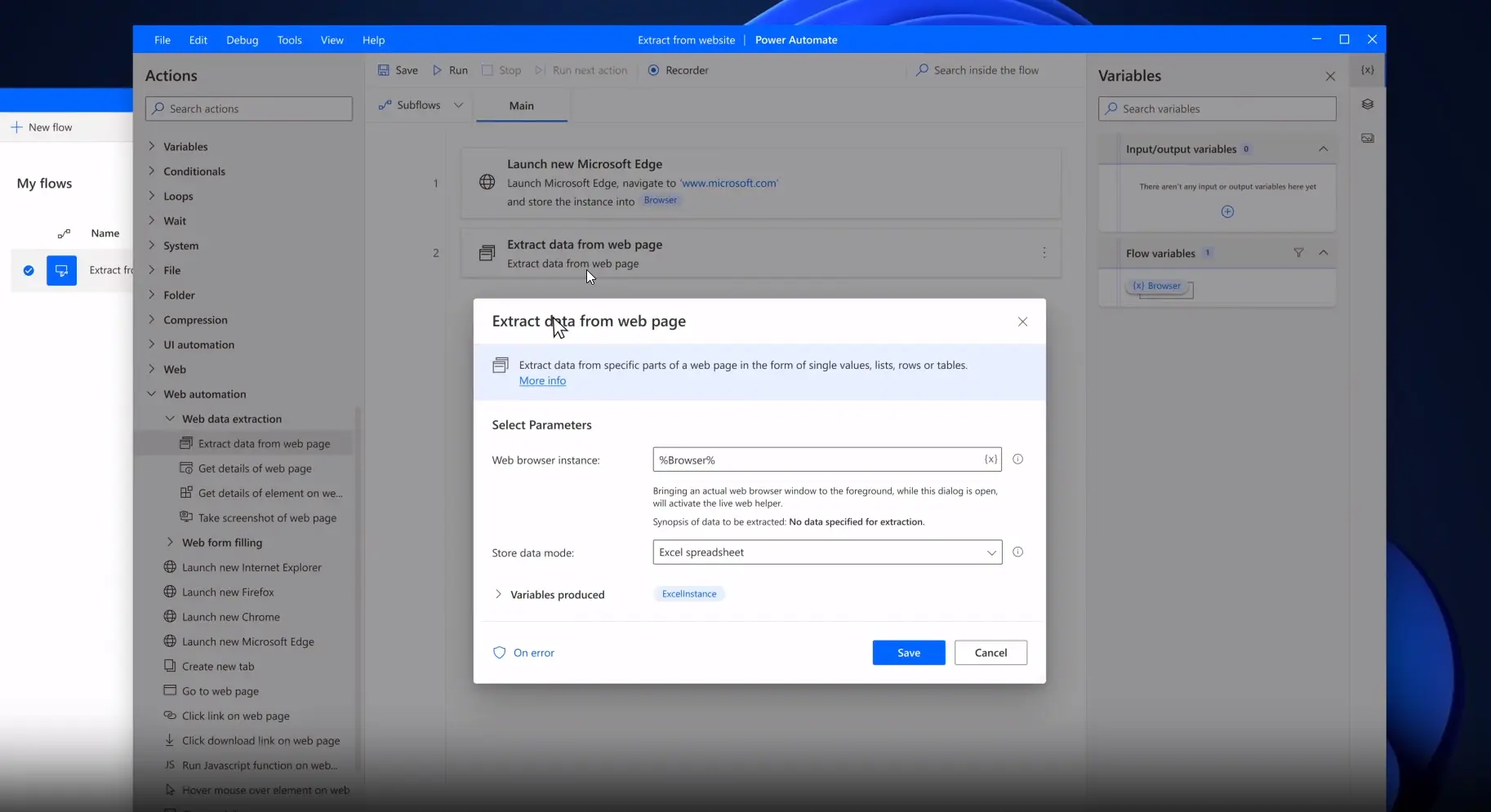
Task: Run the flow
Action: [450, 70]
